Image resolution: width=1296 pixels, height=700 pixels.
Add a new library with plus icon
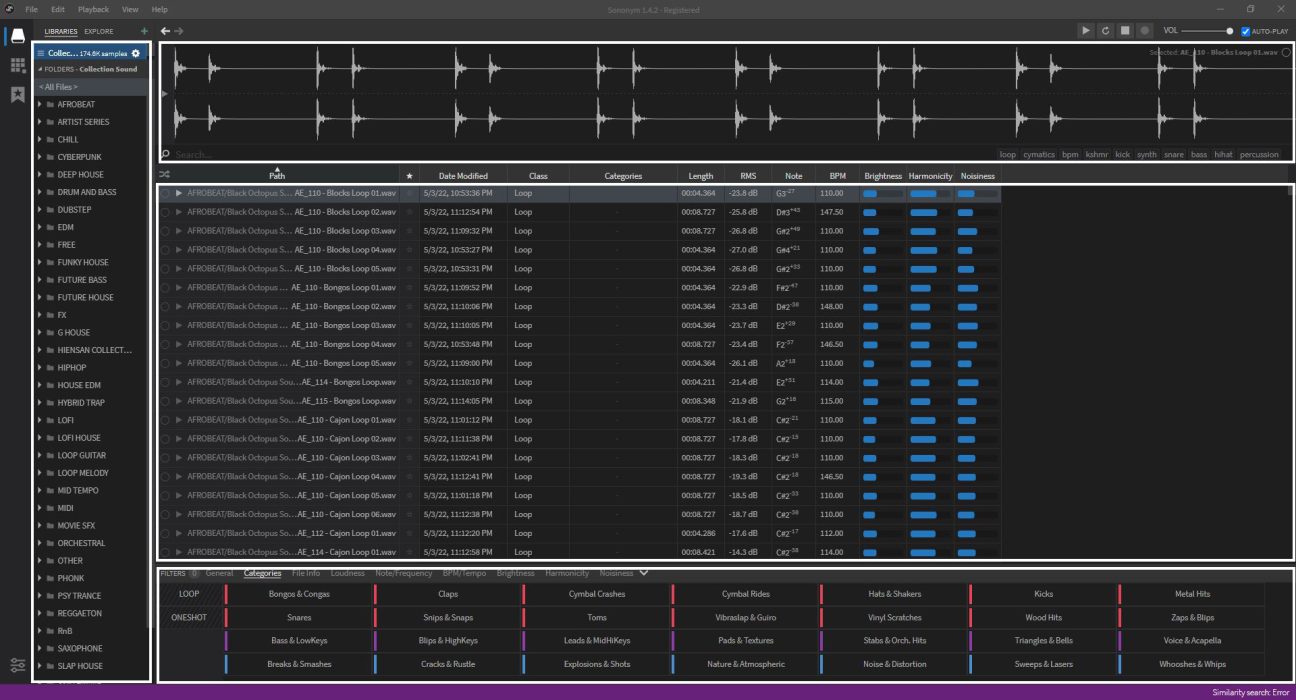pos(145,32)
